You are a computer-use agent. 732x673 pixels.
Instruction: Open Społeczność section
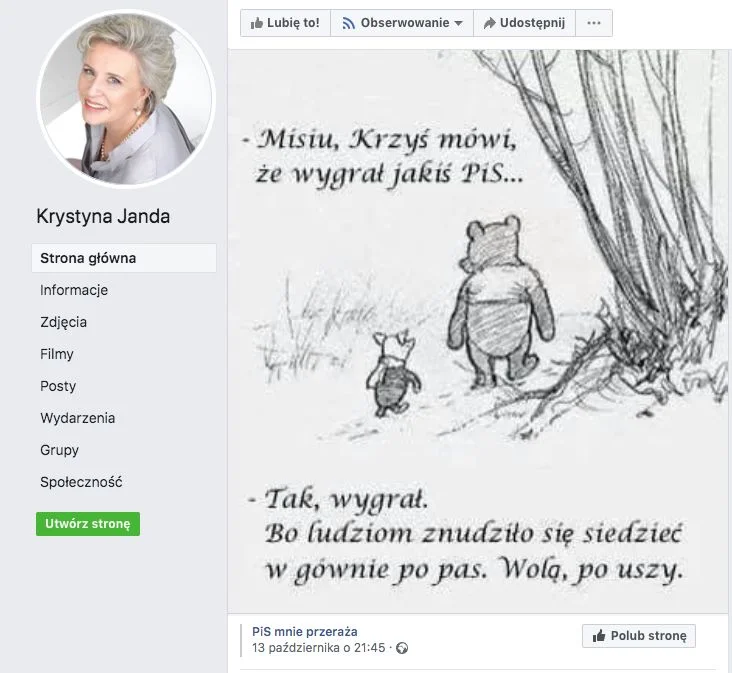click(81, 482)
